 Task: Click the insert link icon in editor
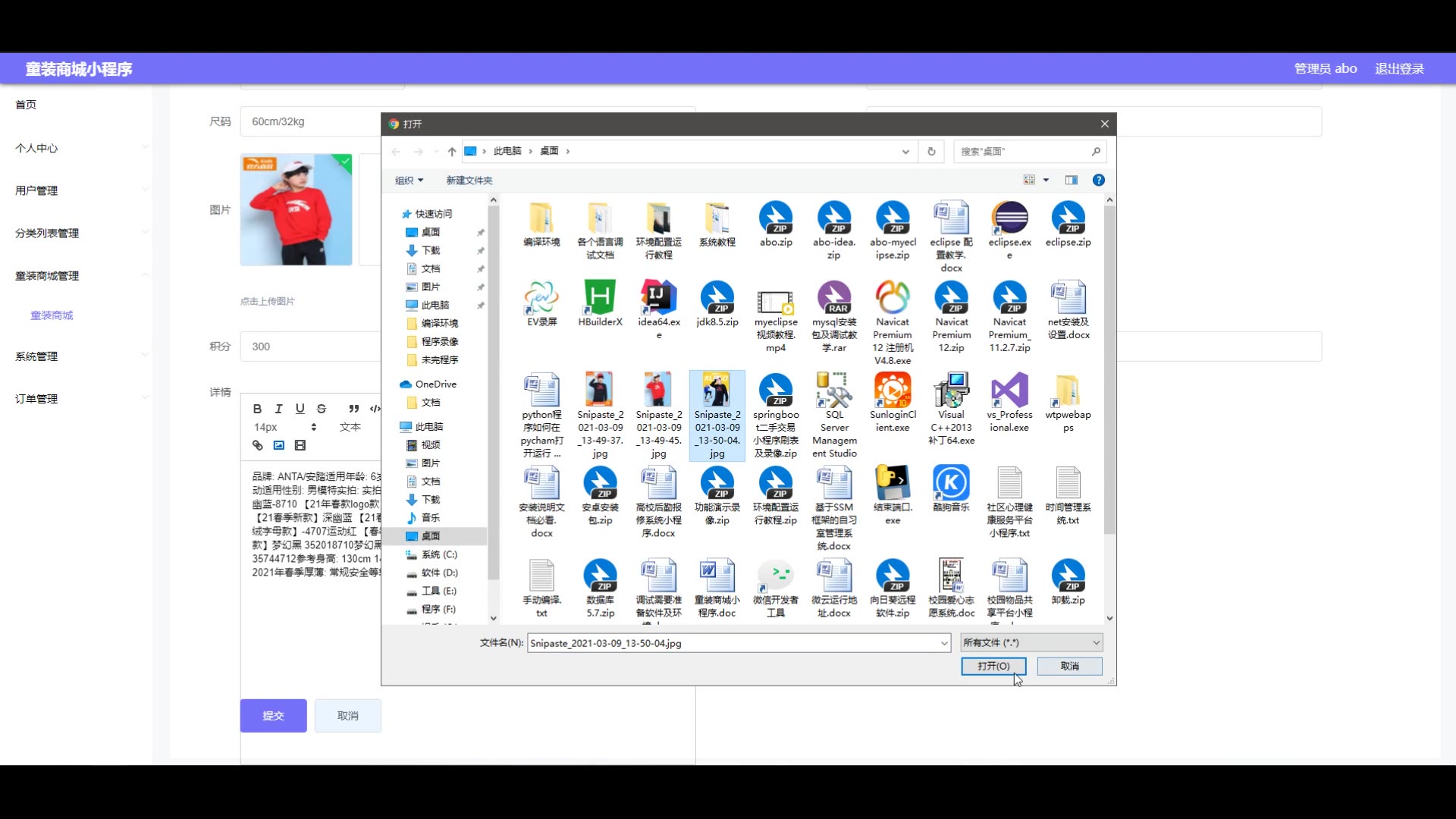pos(257,445)
